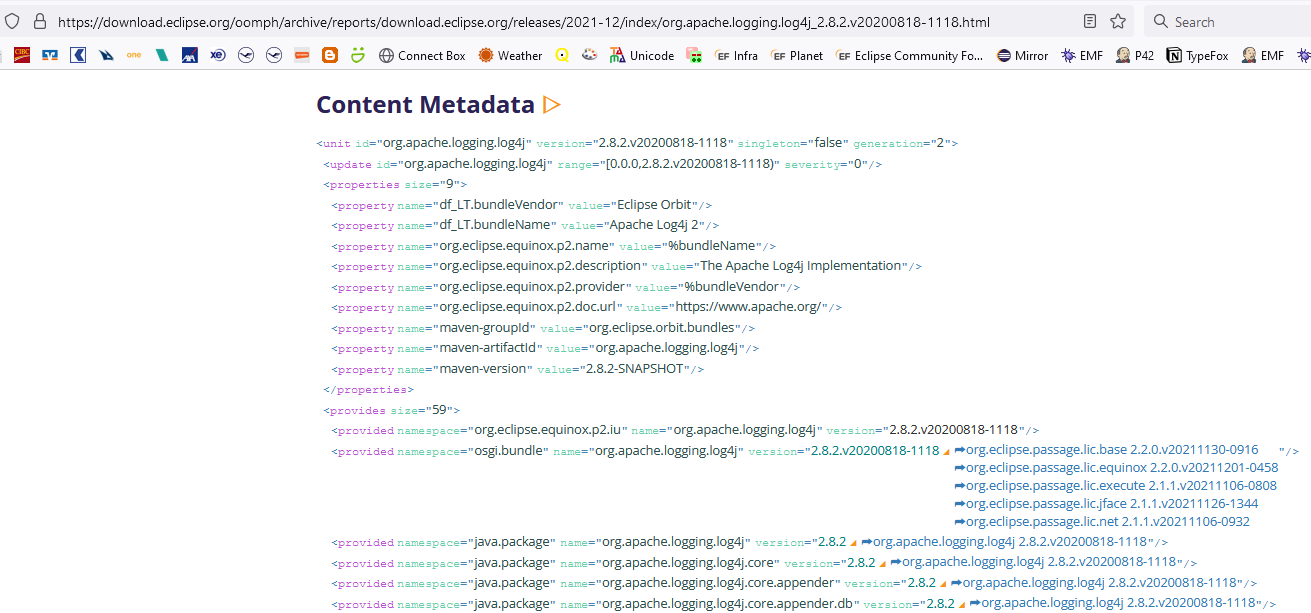Expand the Content Metadata orange triangle
This screenshot has height=613, width=1311.
click(x=551, y=104)
